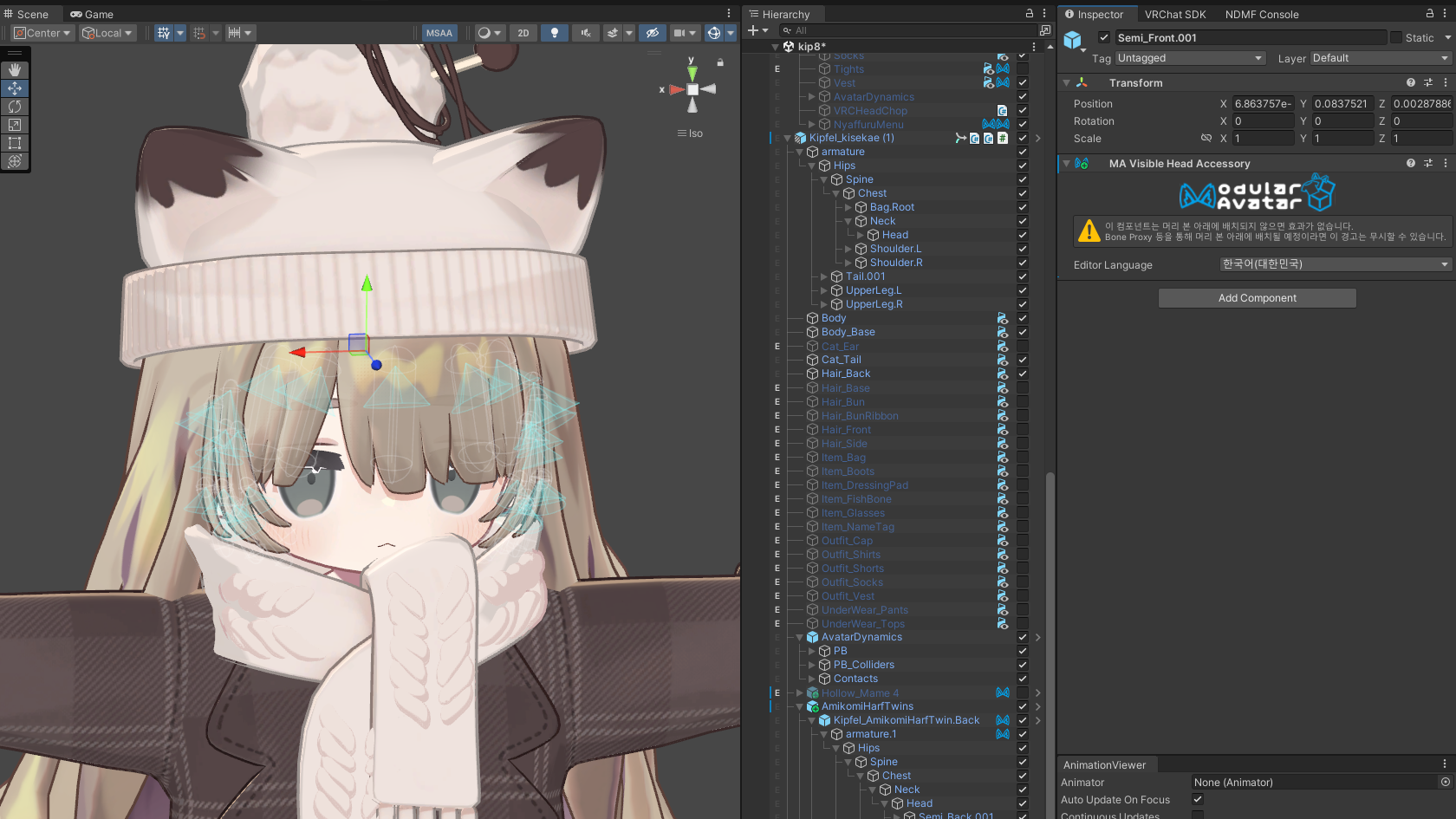Select the Hand view tool
Viewport: 1456px width, 819px height.
(15, 69)
